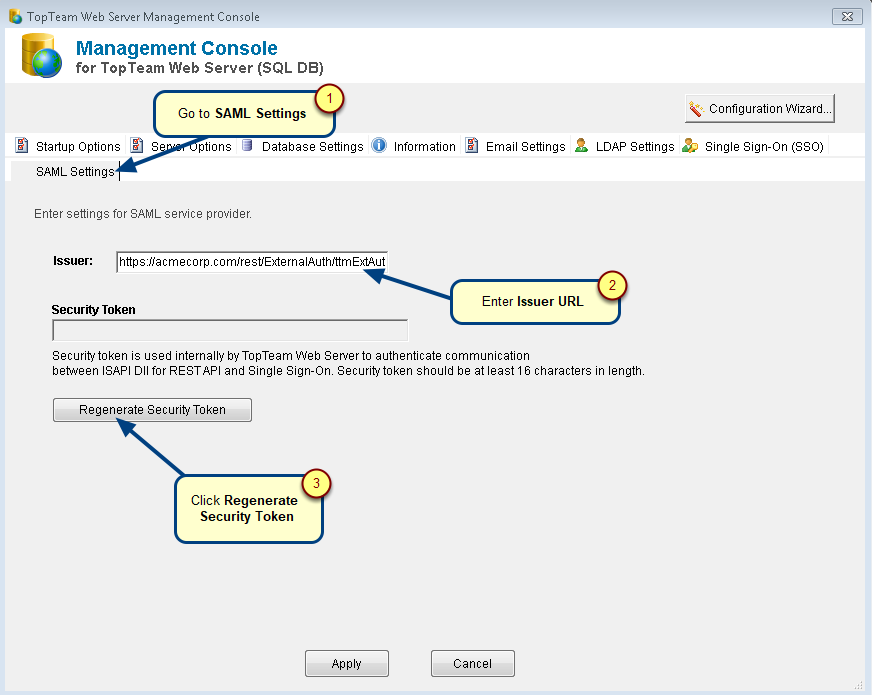Screen dimensions: 872x695
Task: Click the Startup Options tab icon
Action: 22,146
